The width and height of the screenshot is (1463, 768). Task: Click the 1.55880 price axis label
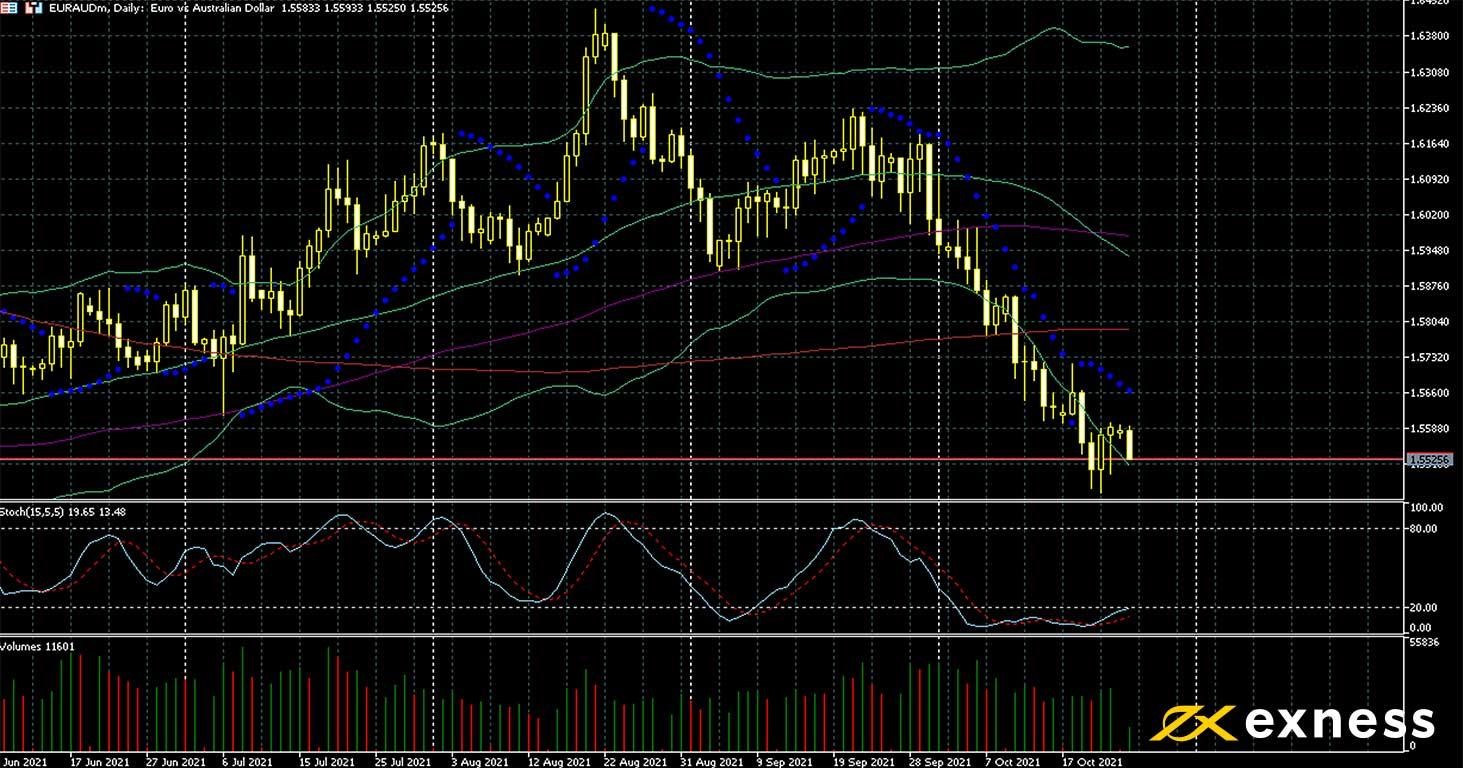pyautogui.click(x=1428, y=429)
